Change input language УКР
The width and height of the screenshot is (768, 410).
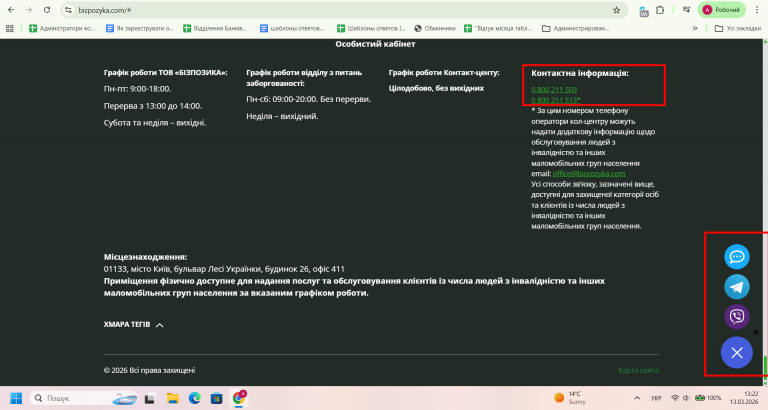(x=656, y=398)
